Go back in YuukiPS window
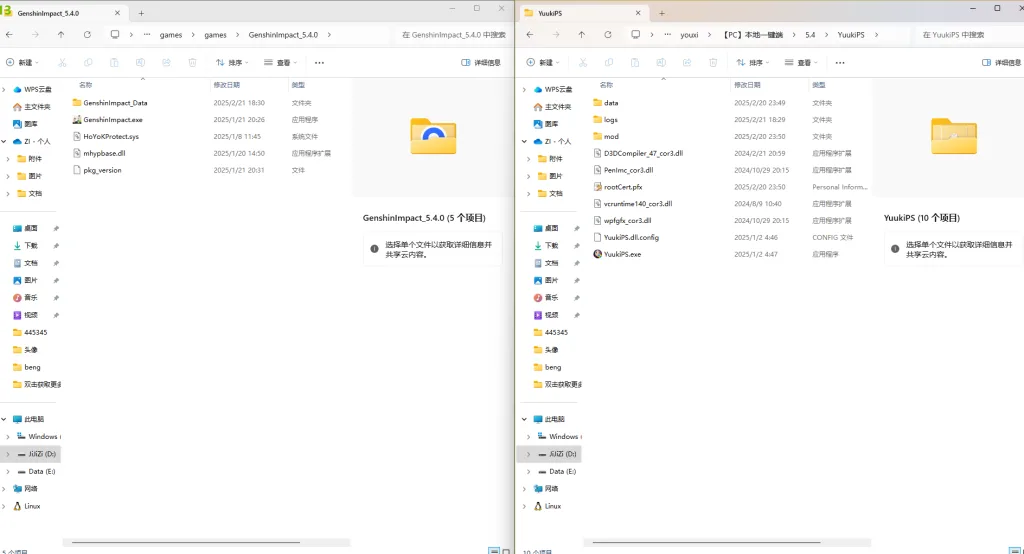This screenshot has width=1024, height=554. point(530,35)
